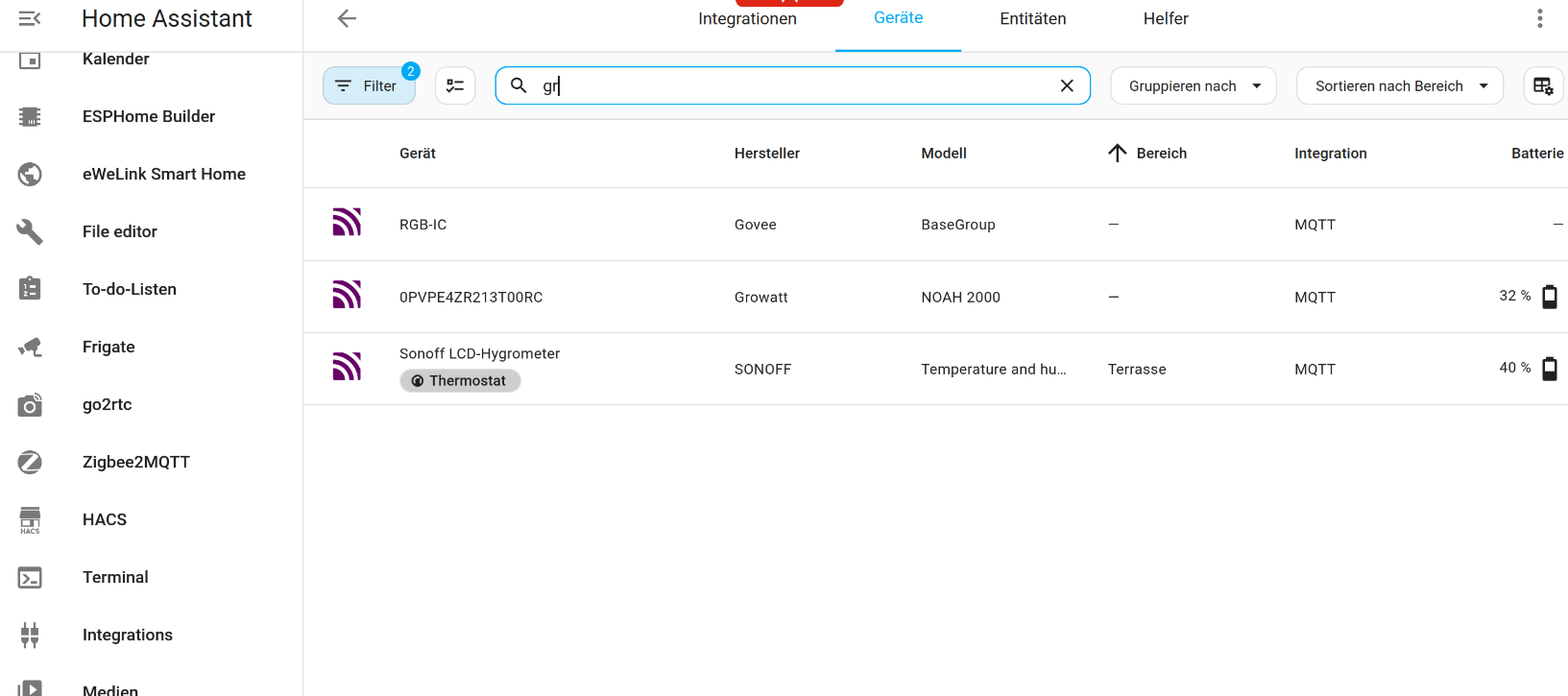Sort by the Bereich column header

(x=1162, y=154)
